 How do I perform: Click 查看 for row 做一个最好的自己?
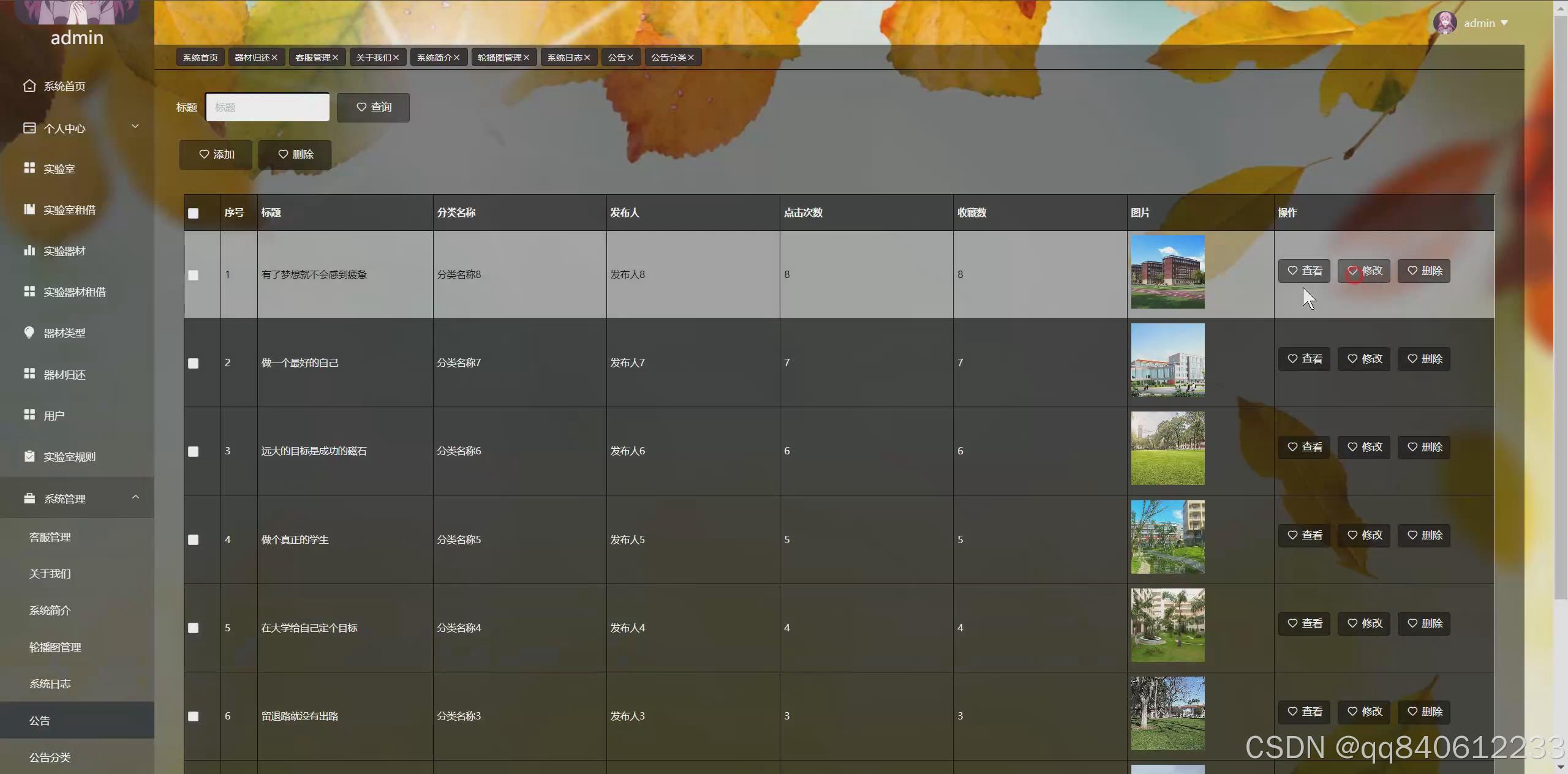click(x=1304, y=359)
